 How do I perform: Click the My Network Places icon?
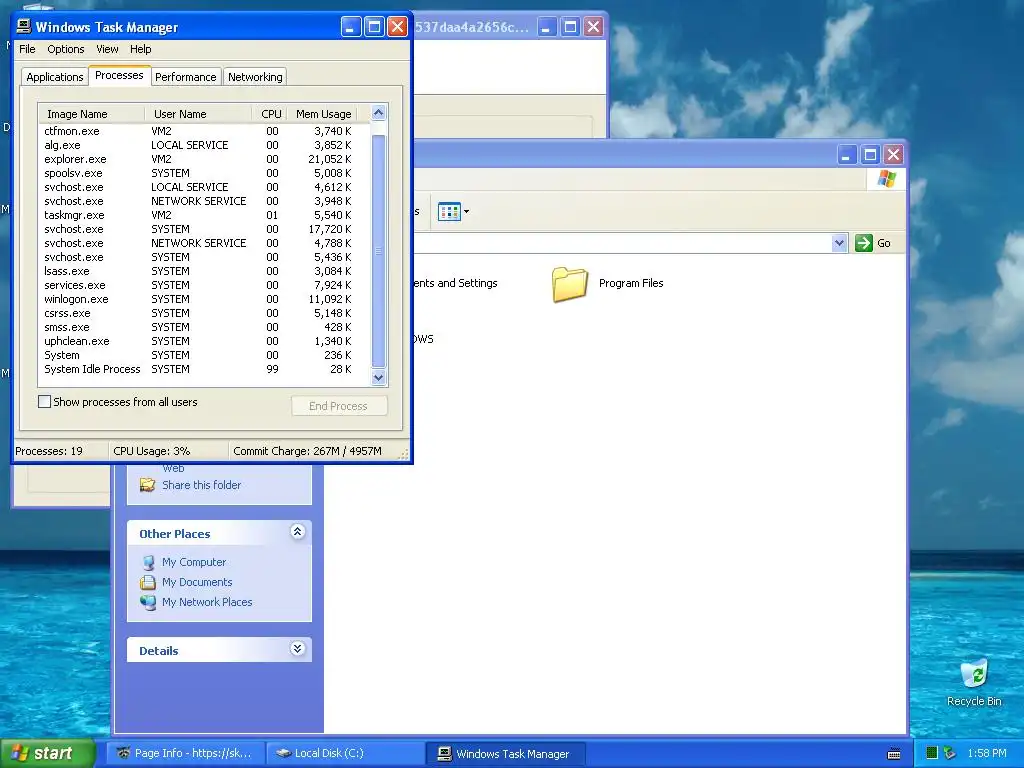coord(148,602)
